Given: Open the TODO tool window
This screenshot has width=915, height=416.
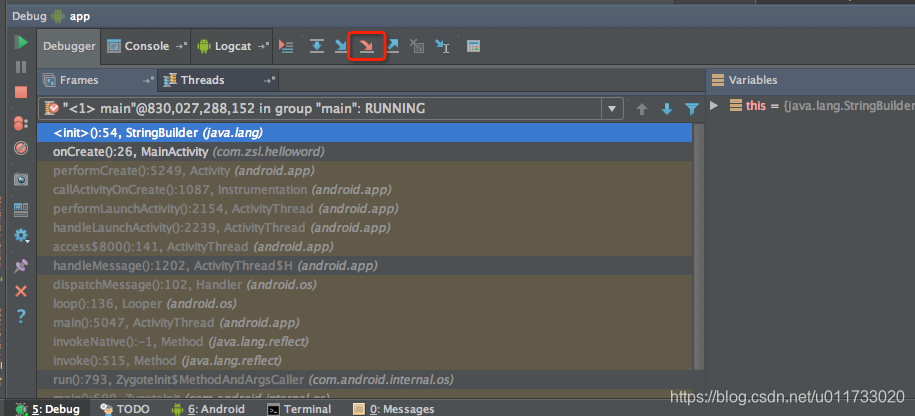Looking at the screenshot, I should pyautogui.click(x=125, y=409).
